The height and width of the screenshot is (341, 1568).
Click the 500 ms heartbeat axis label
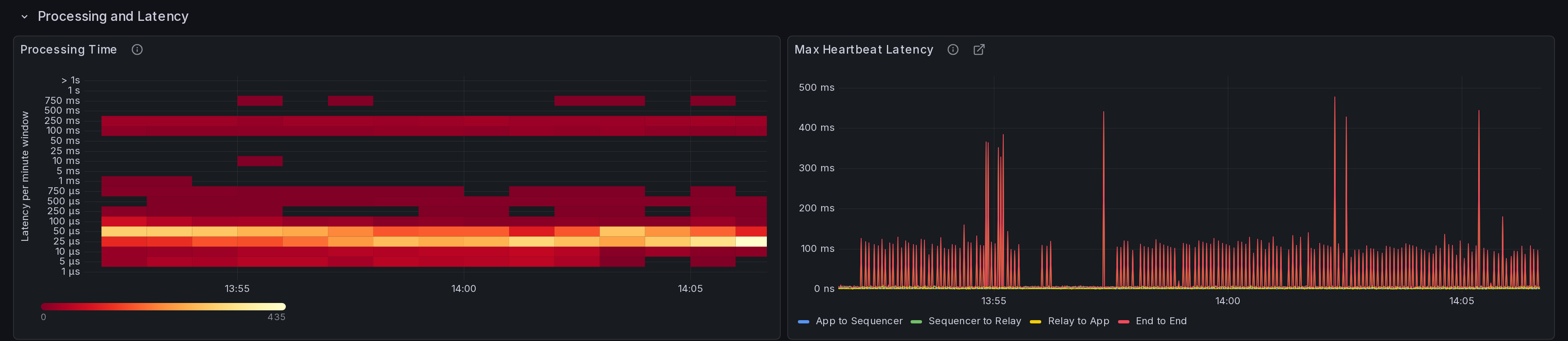pyautogui.click(x=816, y=87)
